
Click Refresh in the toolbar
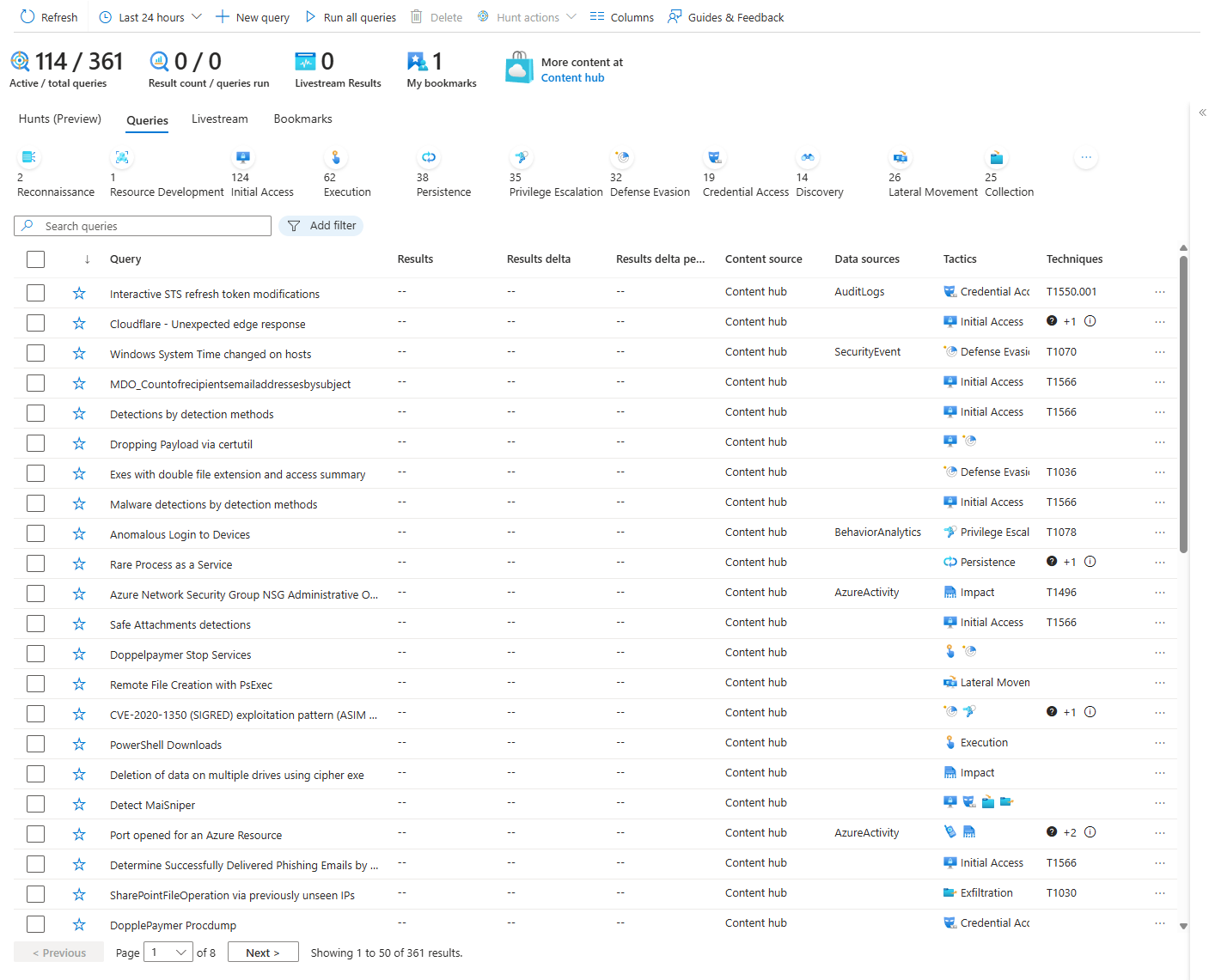pyautogui.click(x=49, y=17)
